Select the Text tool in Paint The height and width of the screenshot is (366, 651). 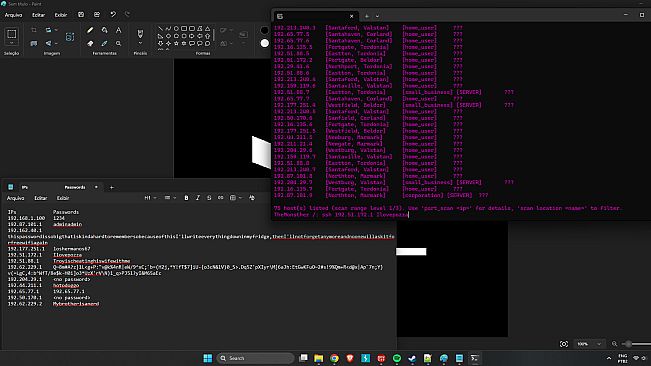pyautogui.click(x=119, y=30)
